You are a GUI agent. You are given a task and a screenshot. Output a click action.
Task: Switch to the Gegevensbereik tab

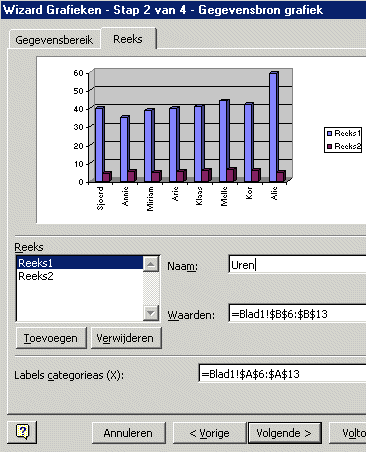click(54, 40)
